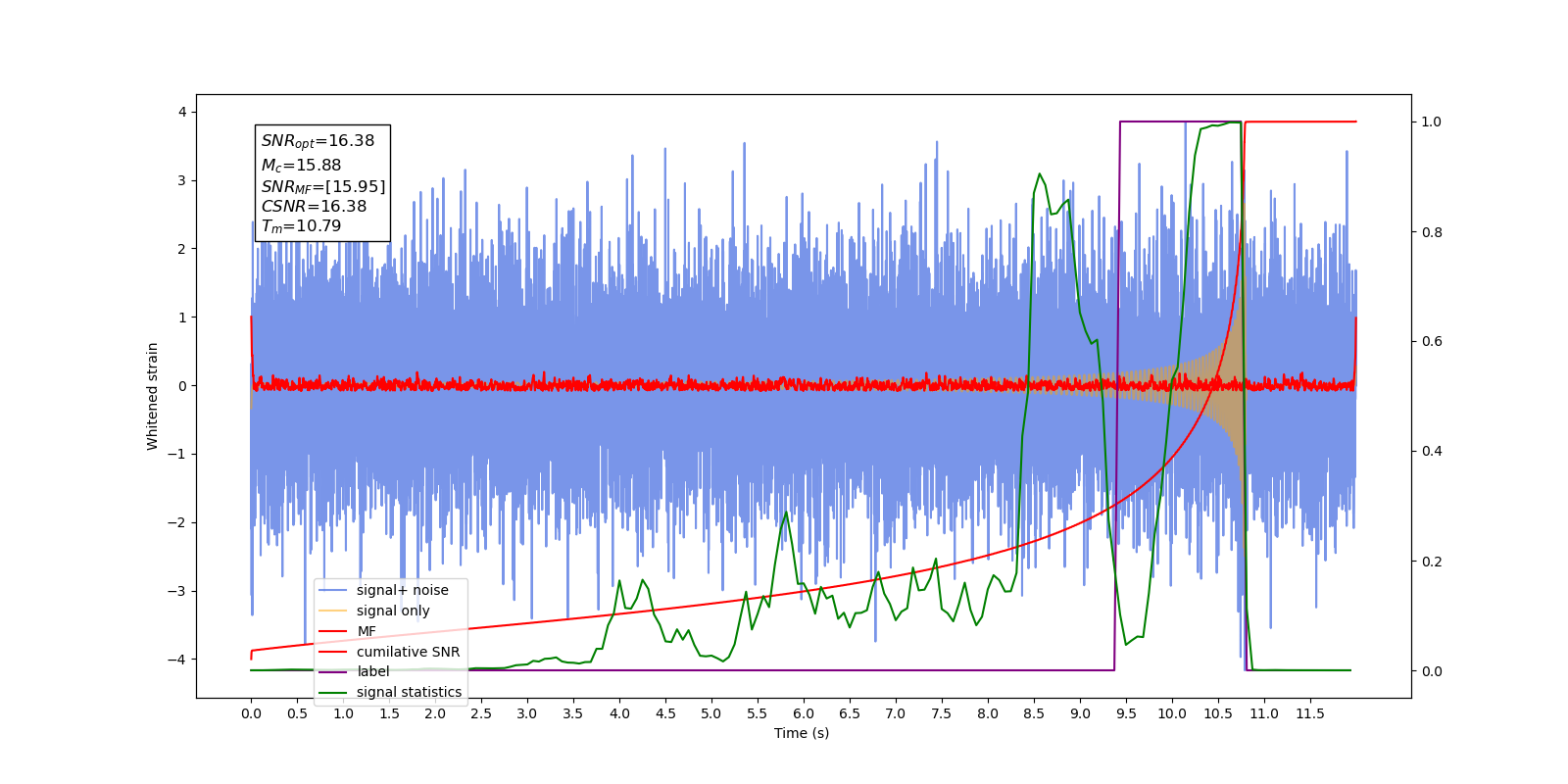
Task: Click the Mc=15.88 annotation text
Action: pyautogui.click(x=301, y=166)
